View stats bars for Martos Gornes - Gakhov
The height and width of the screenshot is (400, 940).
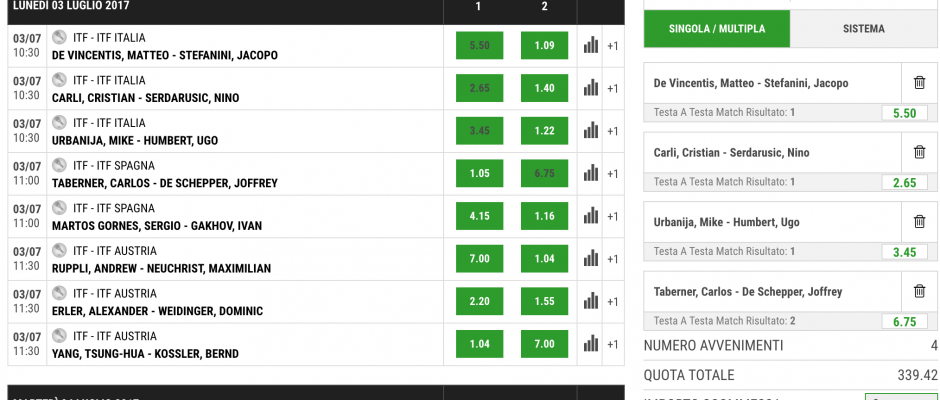pyautogui.click(x=590, y=216)
